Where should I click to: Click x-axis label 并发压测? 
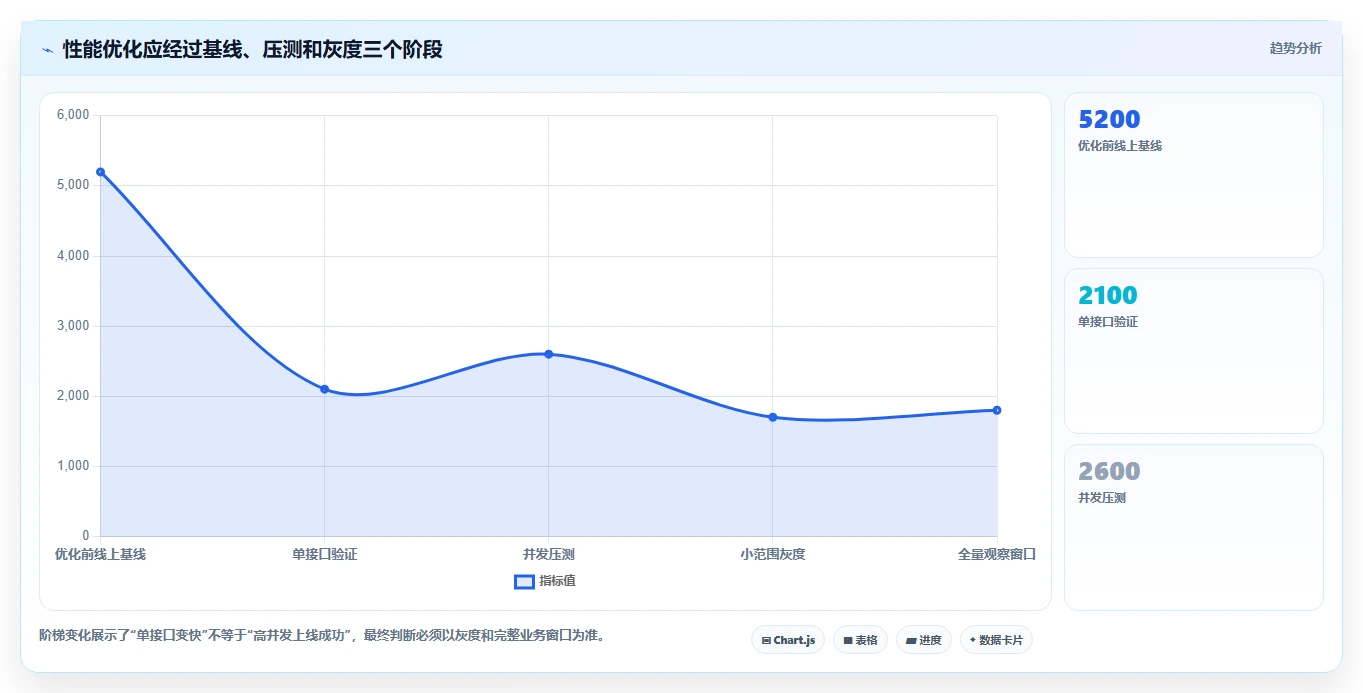[x=548, y=554]
